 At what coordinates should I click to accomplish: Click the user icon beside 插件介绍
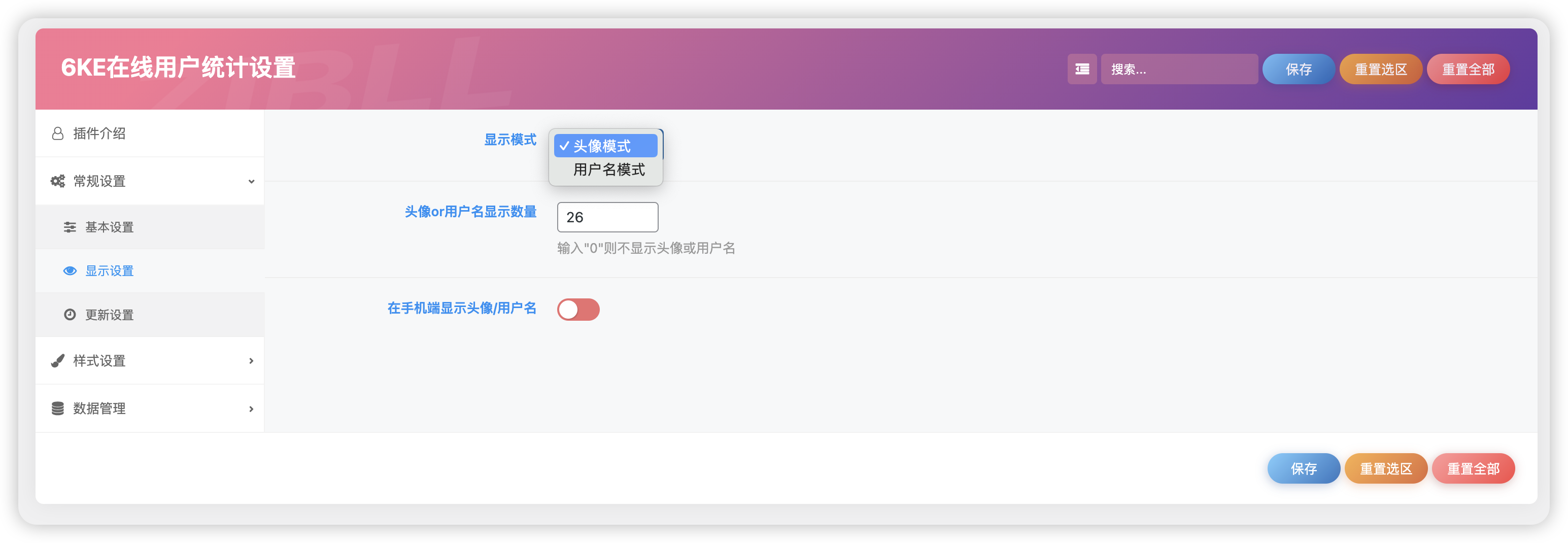[x=58, y=133]
